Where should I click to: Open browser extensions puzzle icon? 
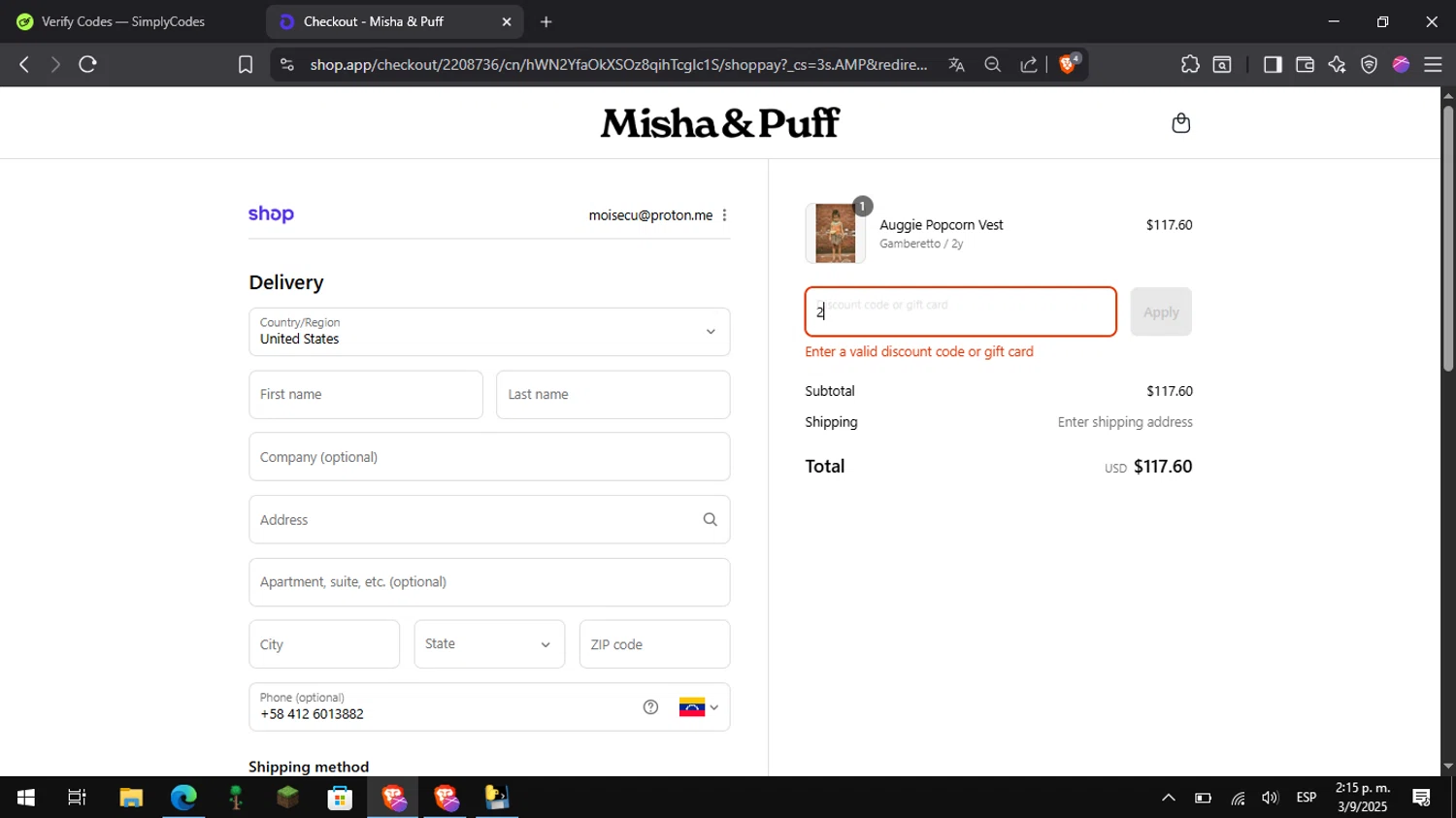click(1190, 64)
